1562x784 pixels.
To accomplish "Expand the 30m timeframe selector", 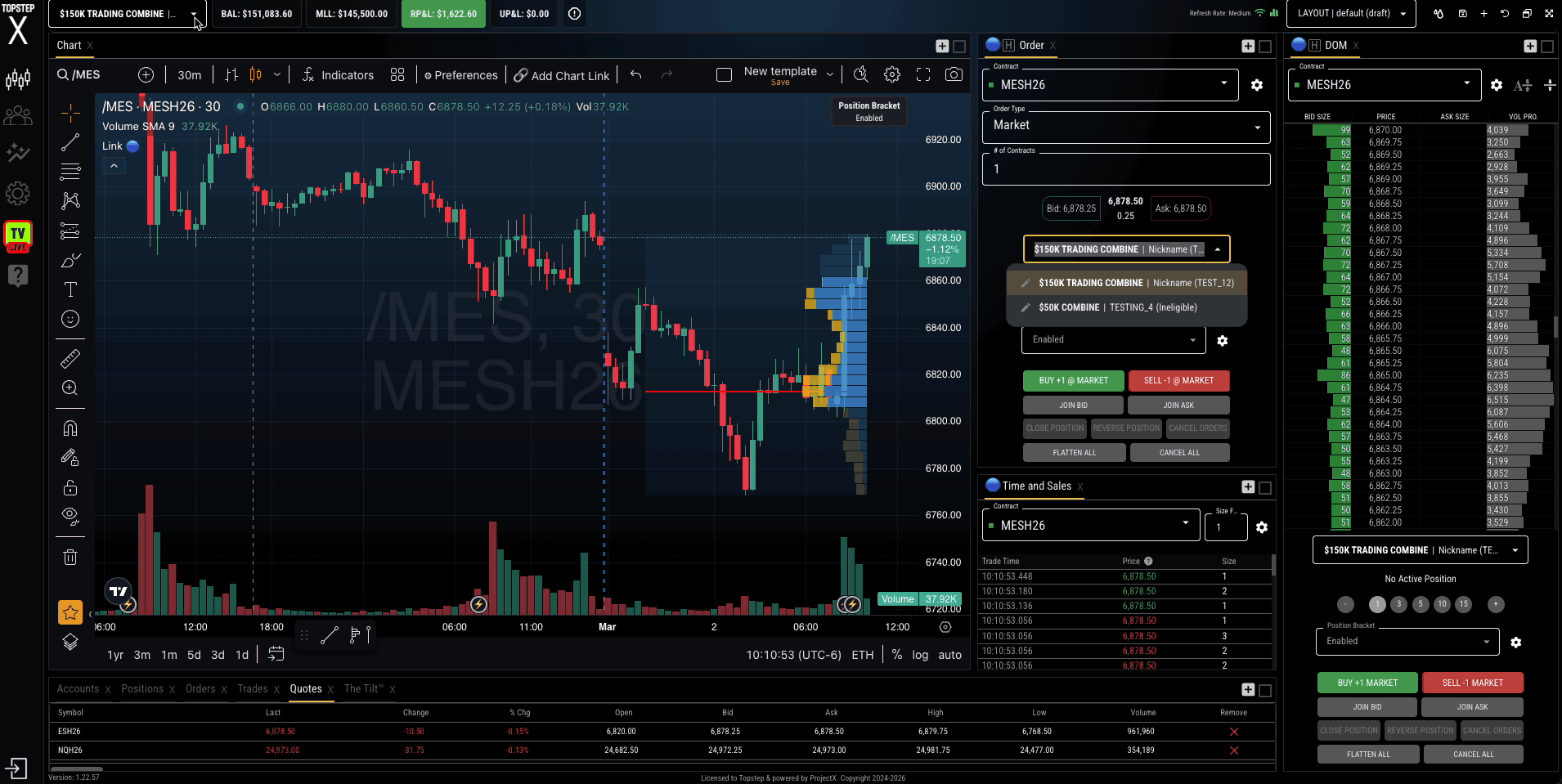I will [x=189, y=75].
